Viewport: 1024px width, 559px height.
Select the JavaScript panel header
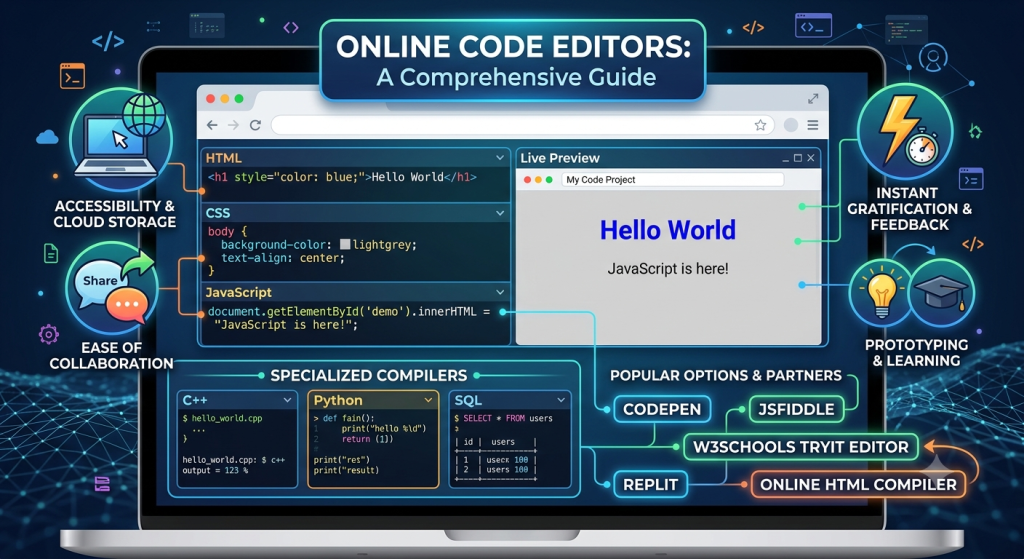(356, 293)
